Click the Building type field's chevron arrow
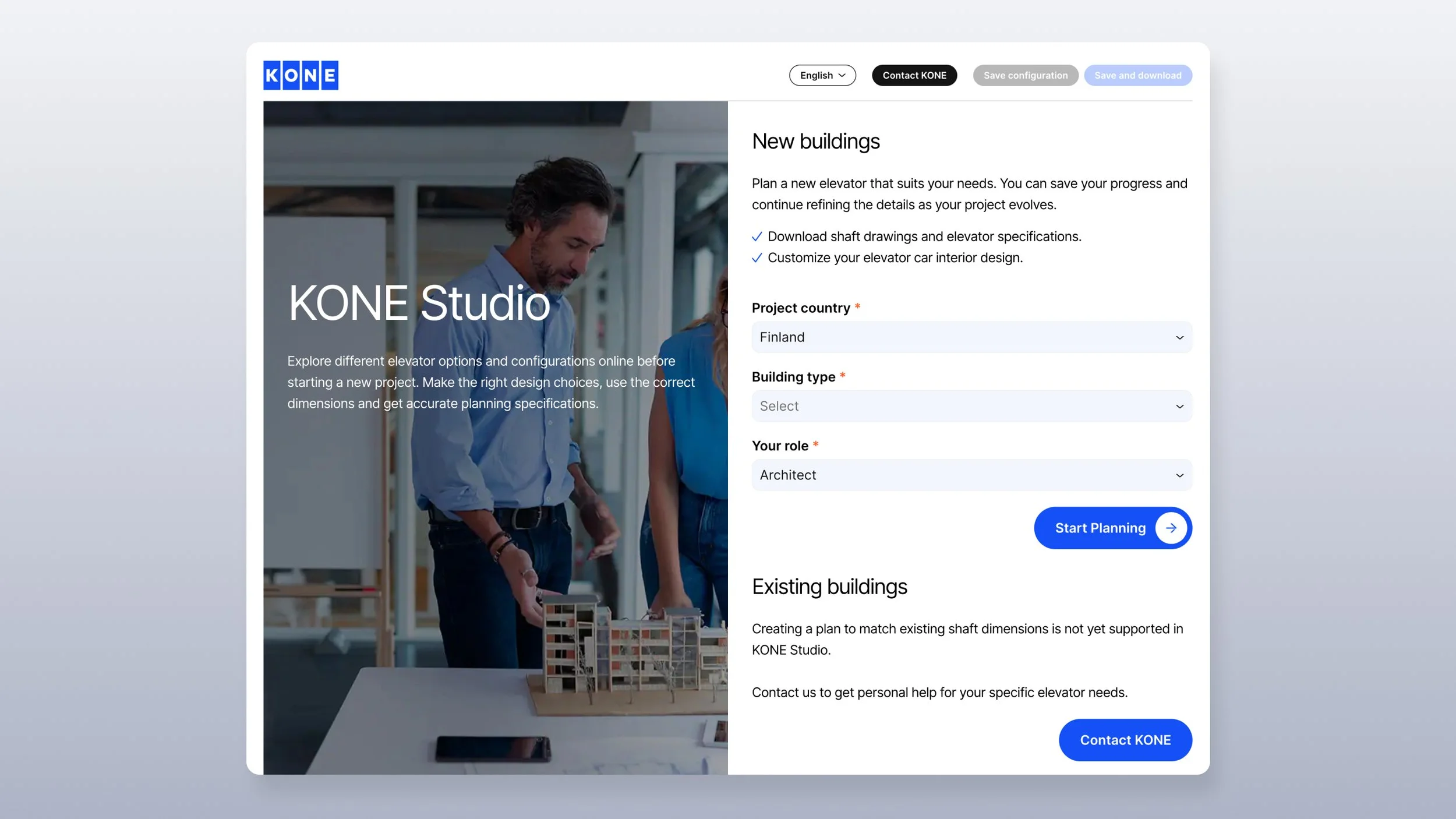 (x=1179, y=407)
